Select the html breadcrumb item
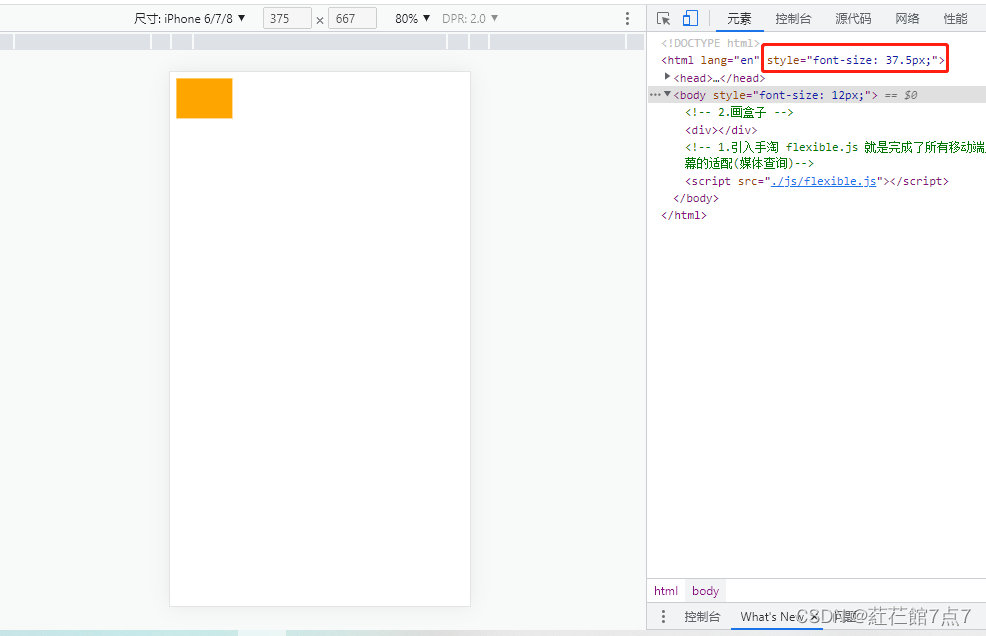 pos(666,590)
